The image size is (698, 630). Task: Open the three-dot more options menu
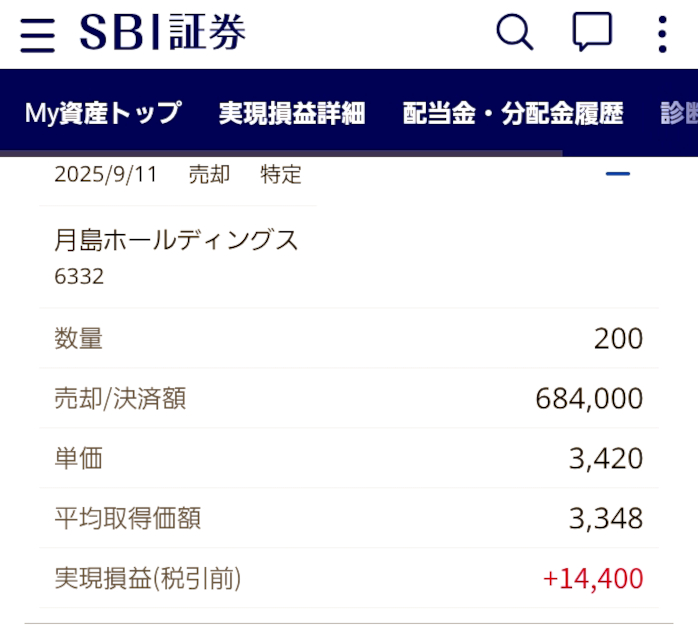[662, 34]
